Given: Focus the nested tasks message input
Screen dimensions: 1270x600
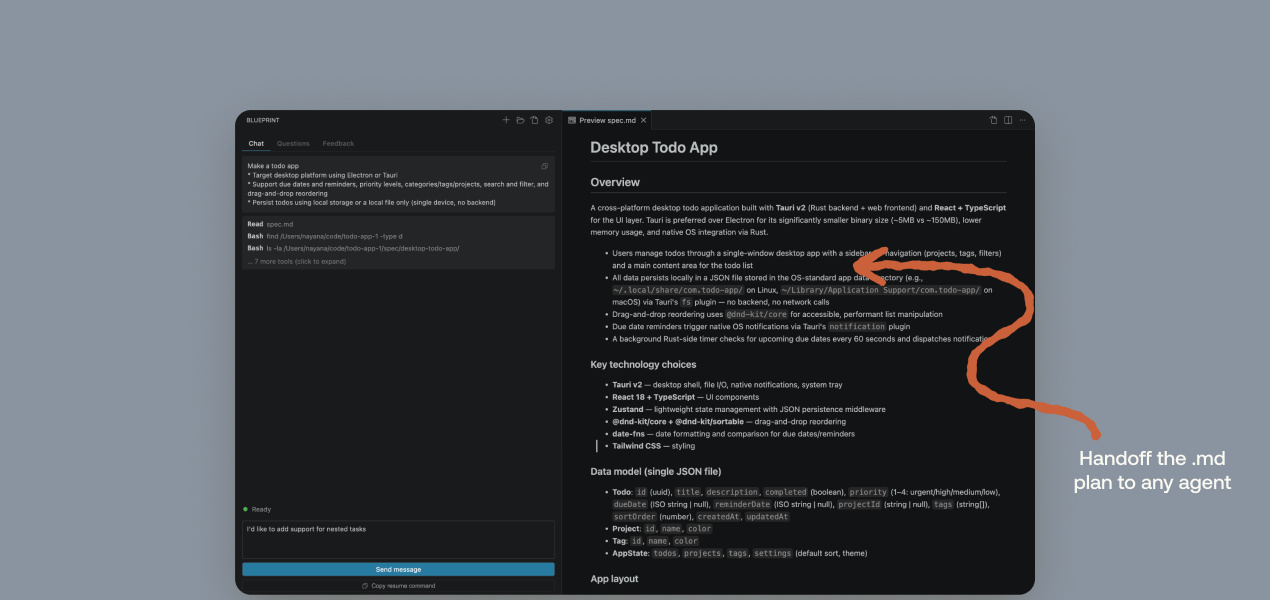Looking at the screenshot, I should coord(398,538).
